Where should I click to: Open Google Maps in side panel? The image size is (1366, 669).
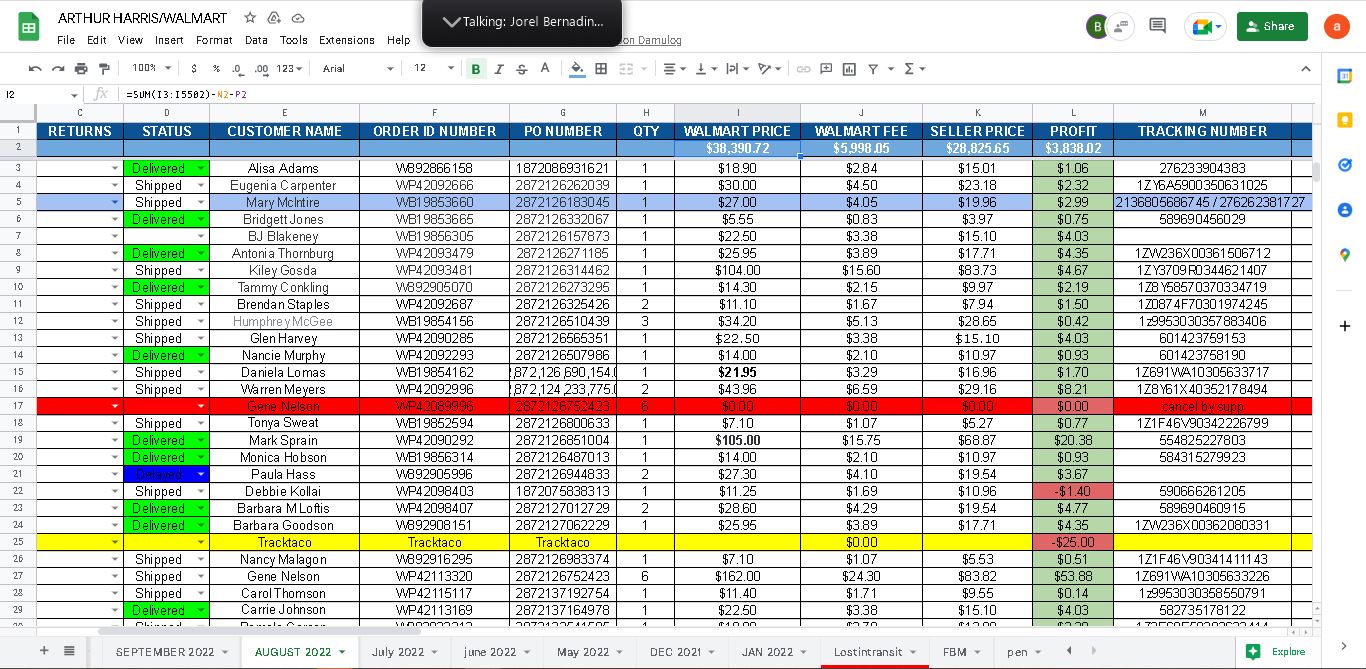tap(1344, 255)
